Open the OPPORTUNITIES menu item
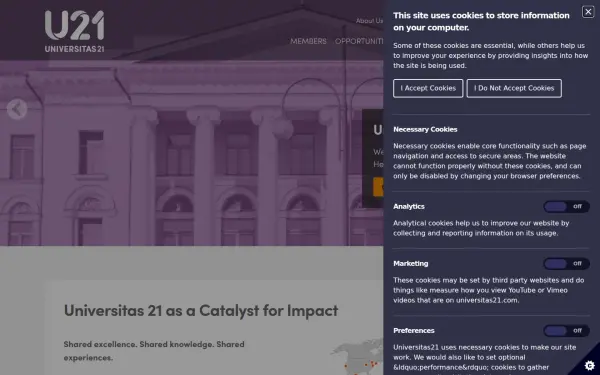Screen dimensions: 600x375 (x=359, y=41)
